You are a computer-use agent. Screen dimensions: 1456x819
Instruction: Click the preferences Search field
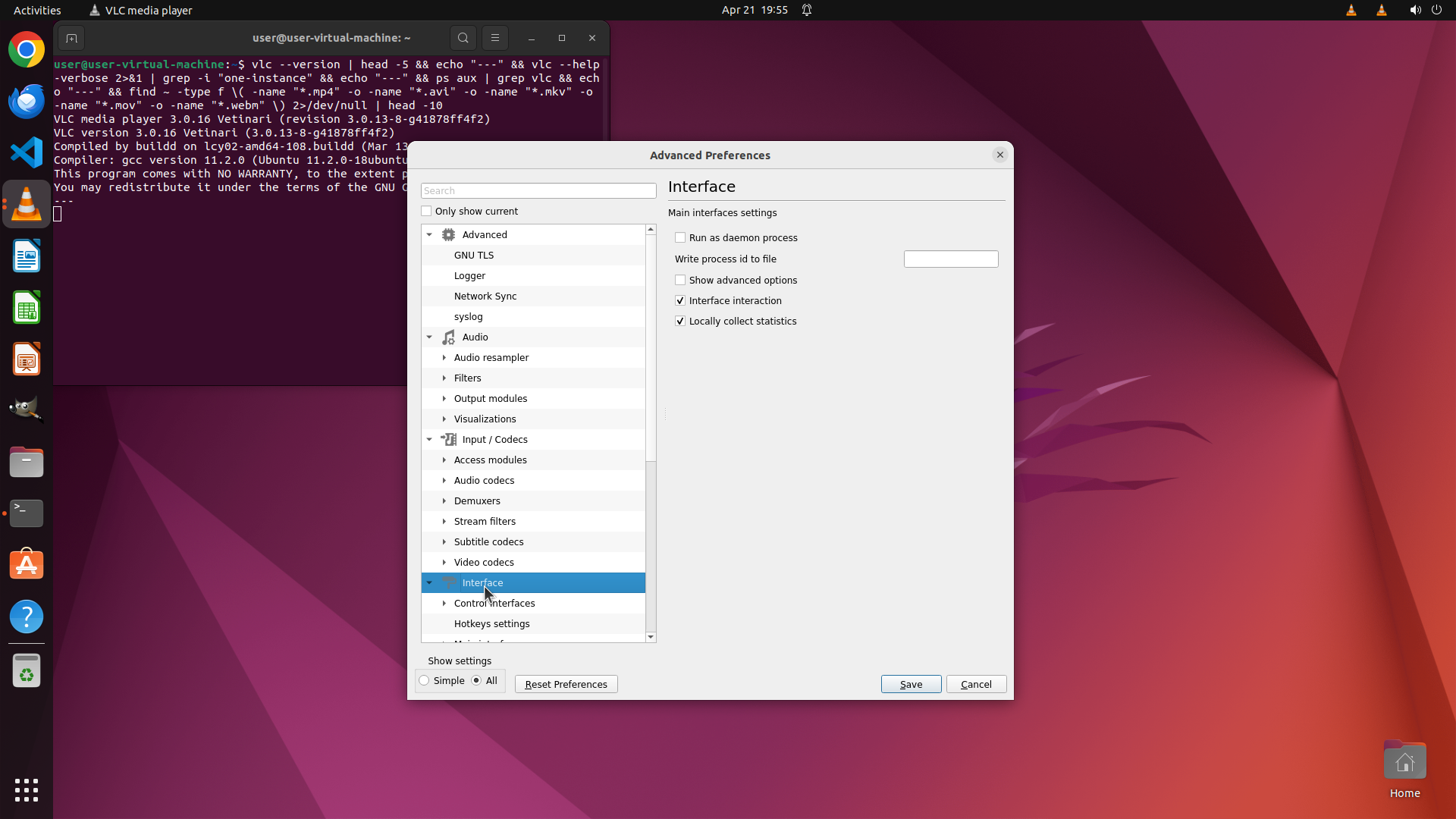(x=538, y=191)
